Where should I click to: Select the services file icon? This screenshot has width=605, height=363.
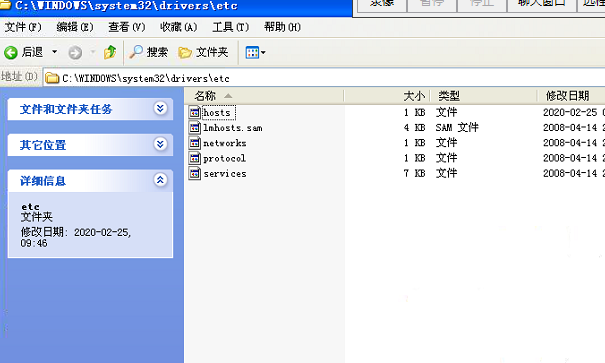coord(195,174)
